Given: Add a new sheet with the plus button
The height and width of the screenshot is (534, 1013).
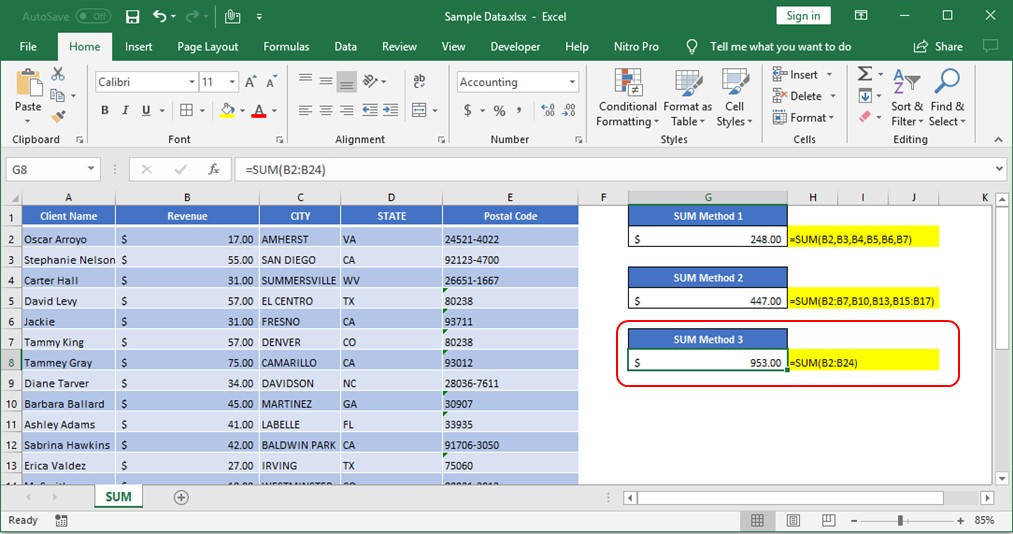Looking at the screenshot, I should pyautogui.click(x=182, y=497).
